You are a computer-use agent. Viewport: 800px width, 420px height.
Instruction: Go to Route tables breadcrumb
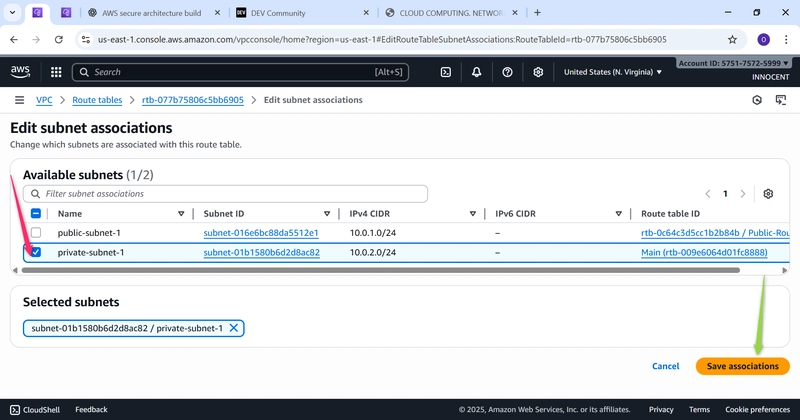point(97,100)
